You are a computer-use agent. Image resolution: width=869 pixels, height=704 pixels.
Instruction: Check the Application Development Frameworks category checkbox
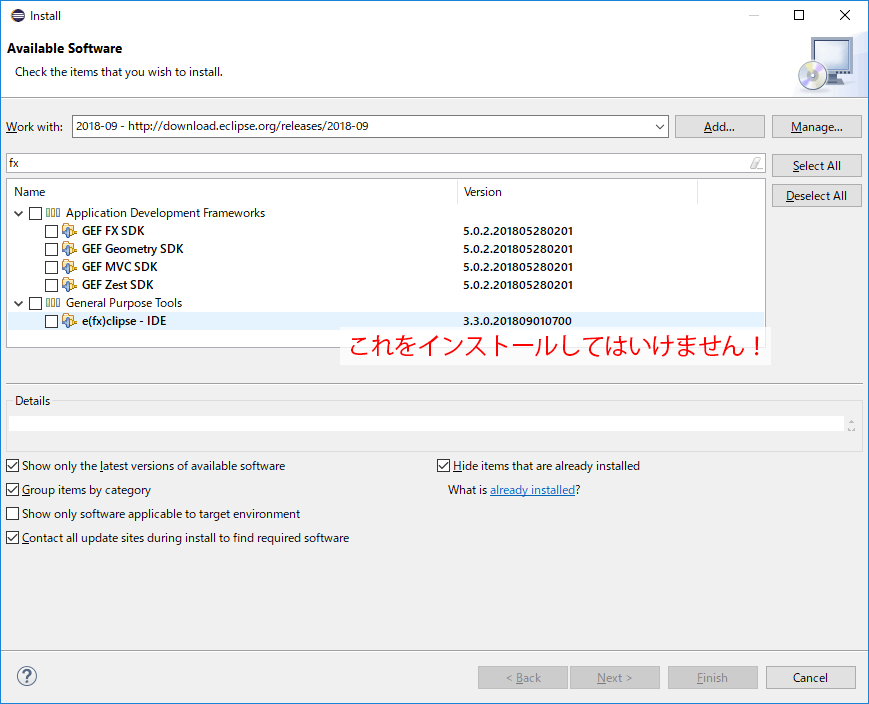point(35,213)
